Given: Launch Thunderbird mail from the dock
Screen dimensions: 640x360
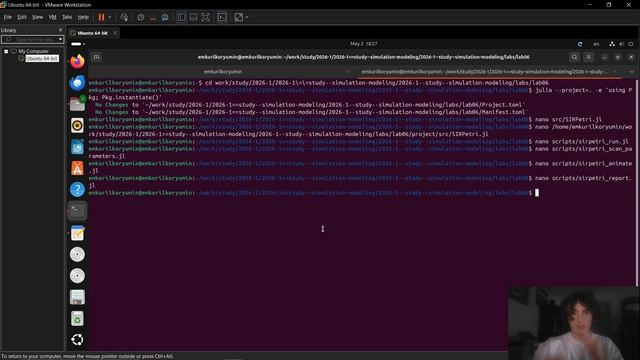Looking at the screenshot, I should pyautogui.click(x=77, y=83).
